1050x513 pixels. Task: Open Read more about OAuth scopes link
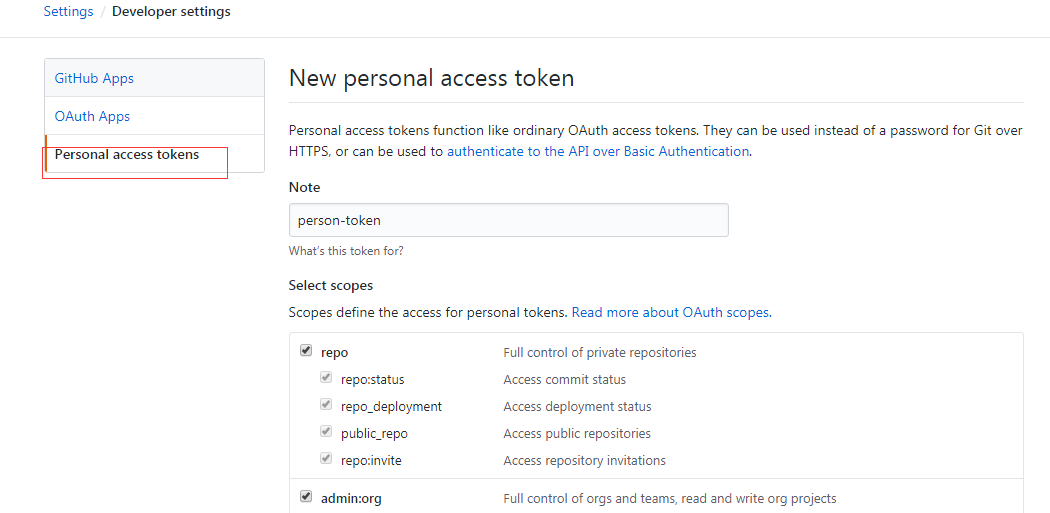pyautogui.click(x=672, y=312)
